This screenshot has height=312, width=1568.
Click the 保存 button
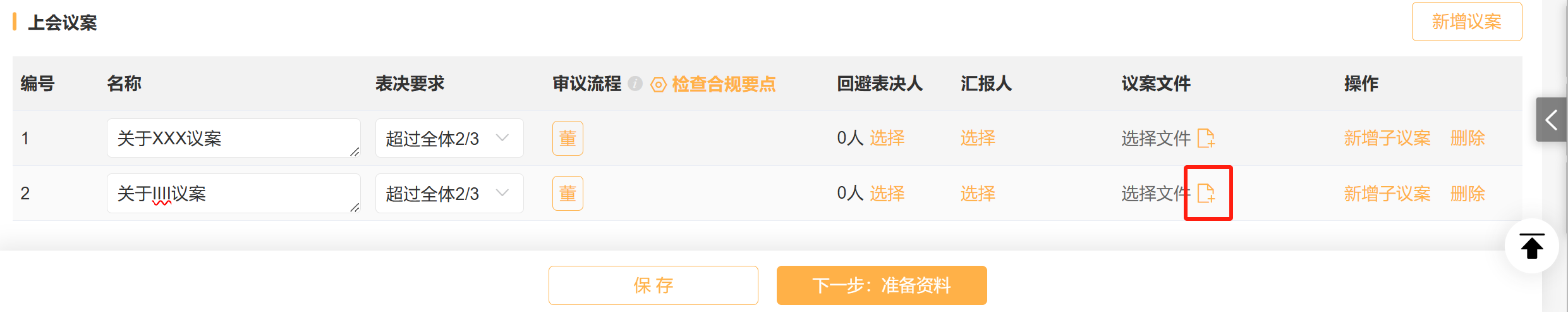(653, 285)
